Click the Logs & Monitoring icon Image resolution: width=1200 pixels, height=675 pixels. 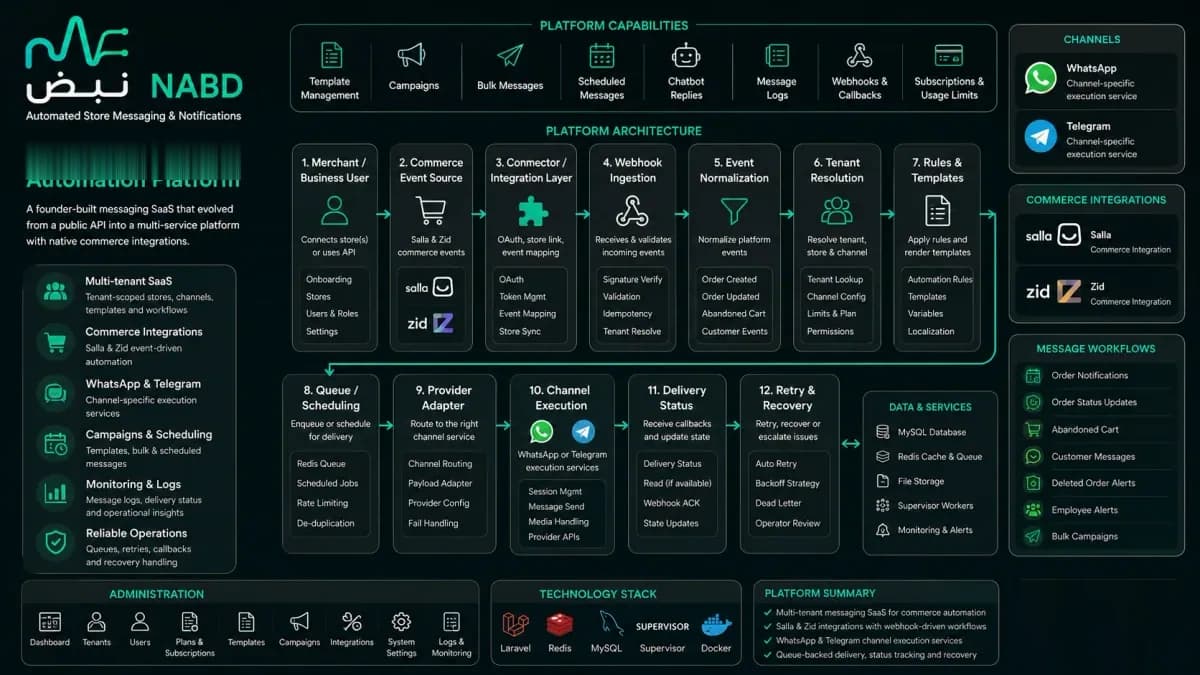[x=451, y=622]
